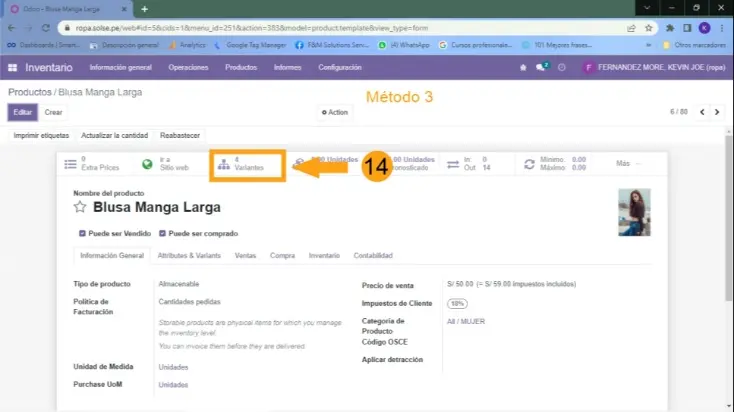Mark product as favorite with star
Screen dimensions: 734x412
pyautogui.click(x=80, y=208)
